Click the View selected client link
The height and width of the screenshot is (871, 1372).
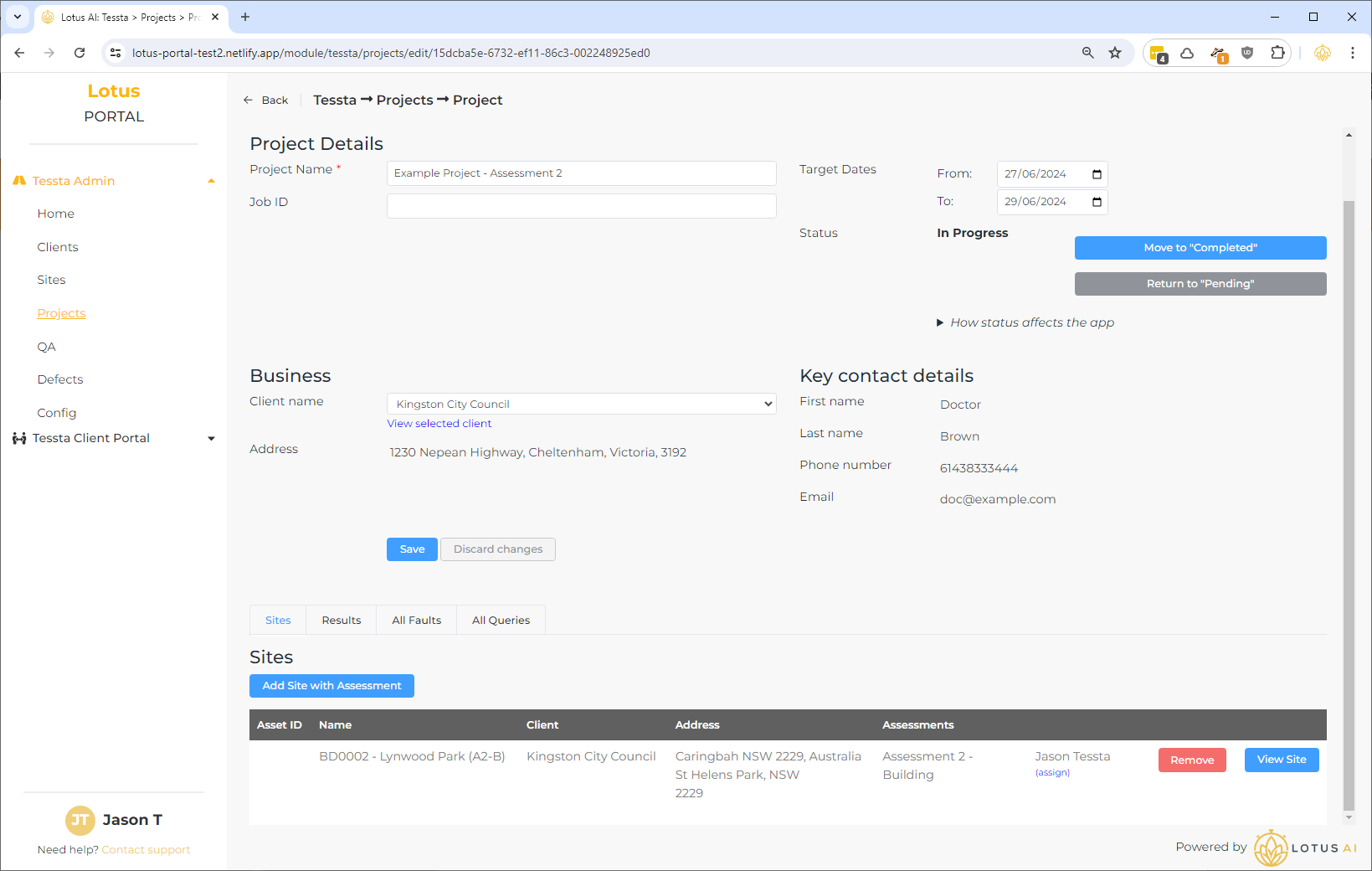pyautogui.click(x=439, y=424)
